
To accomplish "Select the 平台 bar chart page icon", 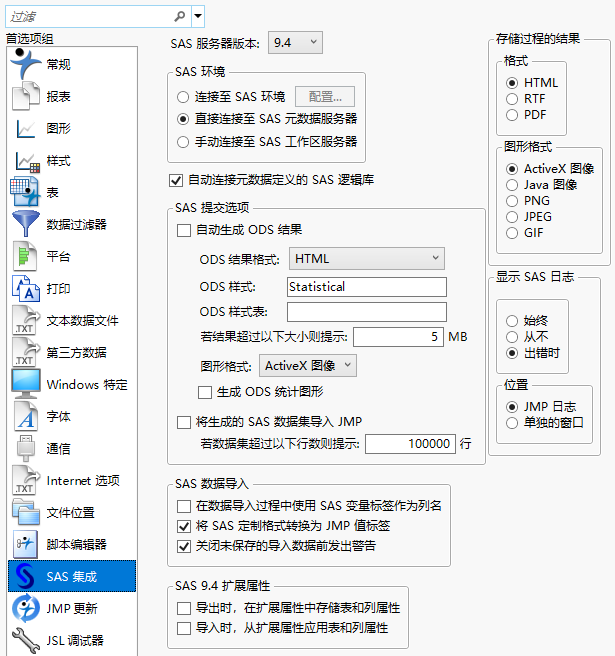I will click(25, 256).
